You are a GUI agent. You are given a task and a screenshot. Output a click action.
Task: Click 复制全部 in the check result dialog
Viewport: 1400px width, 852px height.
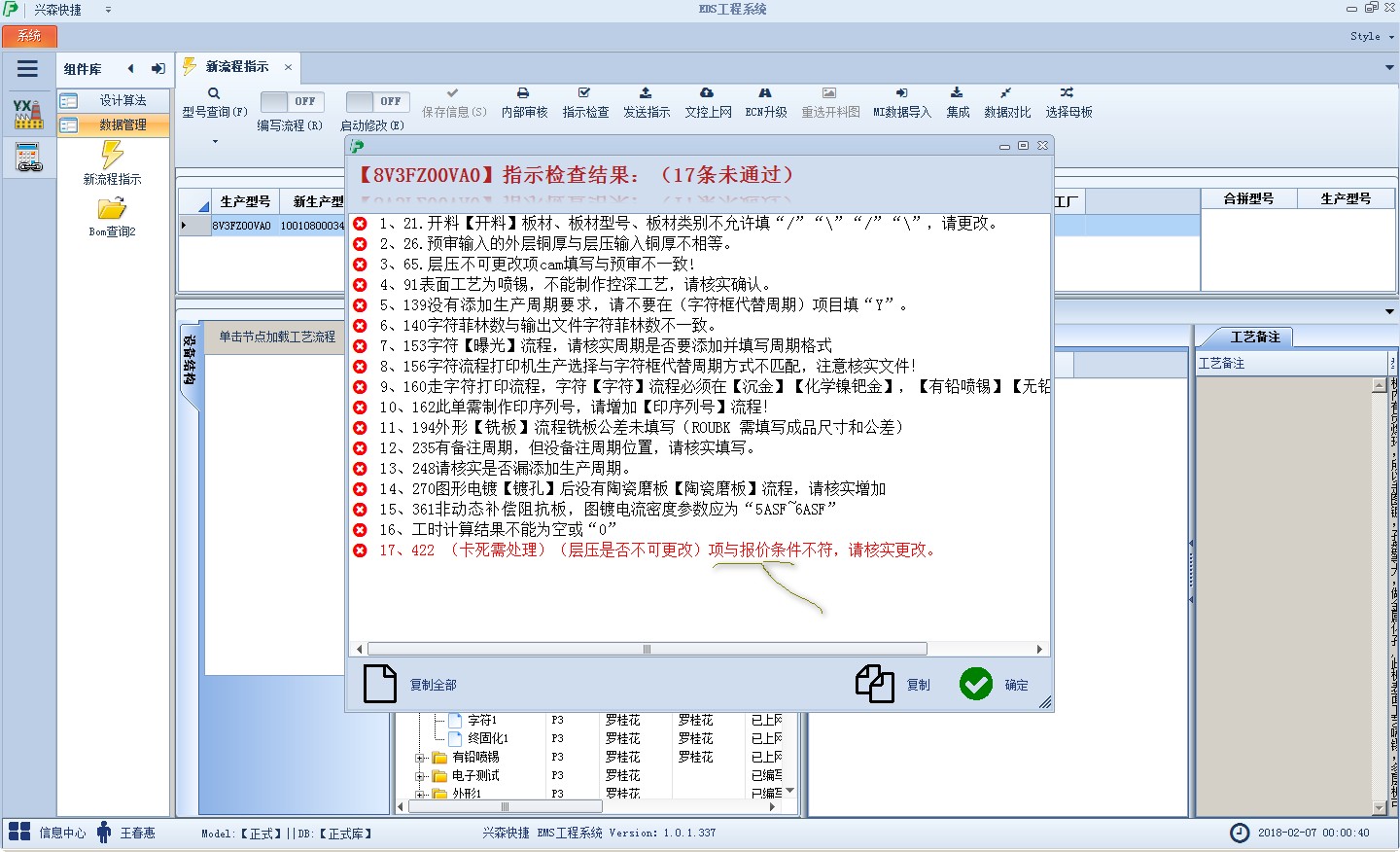[x=409, y=685]
